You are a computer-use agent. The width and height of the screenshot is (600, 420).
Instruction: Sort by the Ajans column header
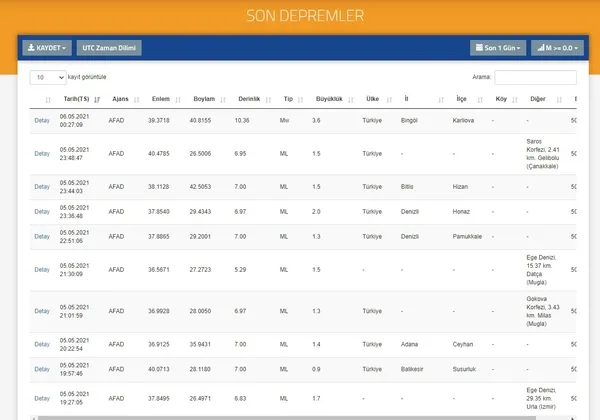[x=116, y=99]
